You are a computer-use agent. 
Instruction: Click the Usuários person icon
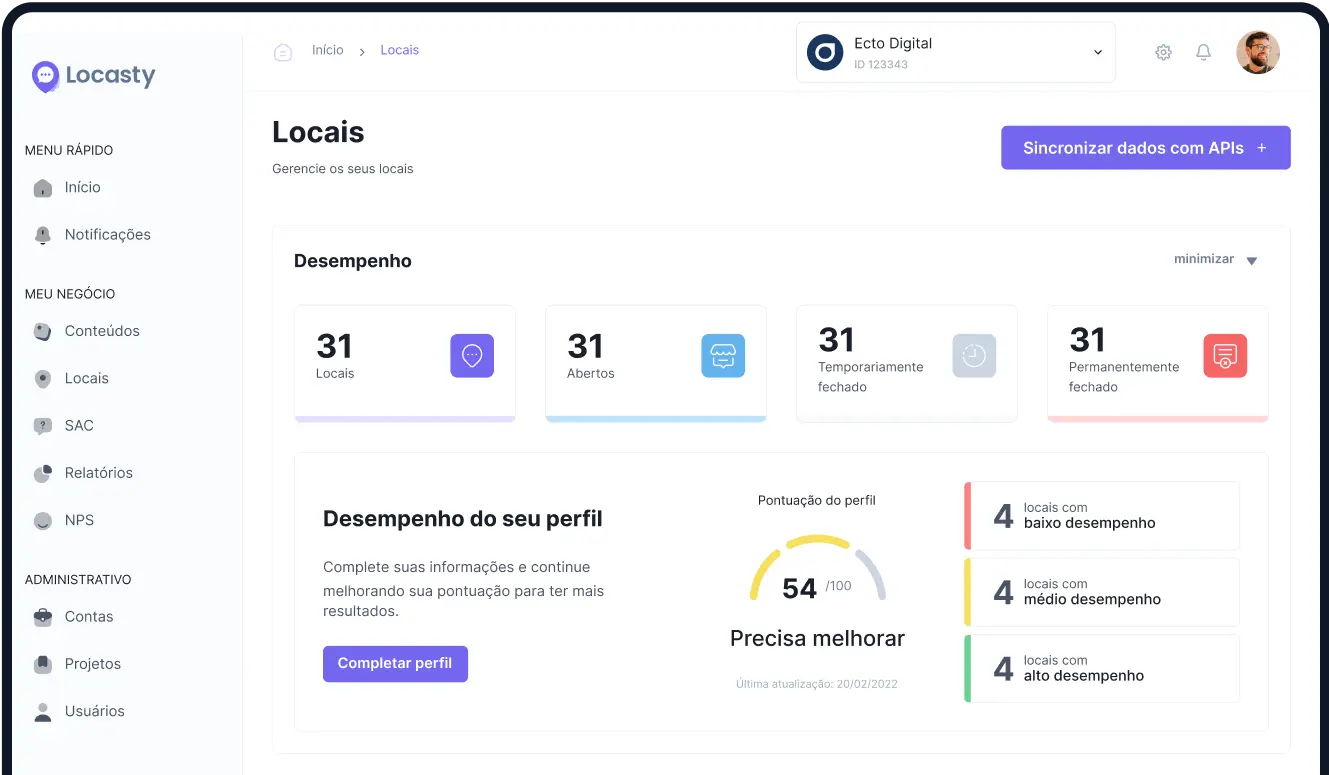click(42, 712)
